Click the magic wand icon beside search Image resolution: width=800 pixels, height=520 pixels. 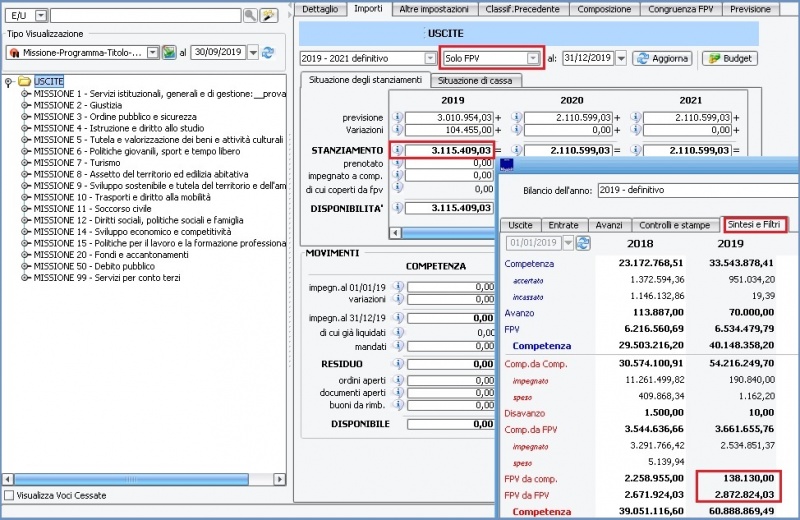pyautogui.click(x=268, y=16)
